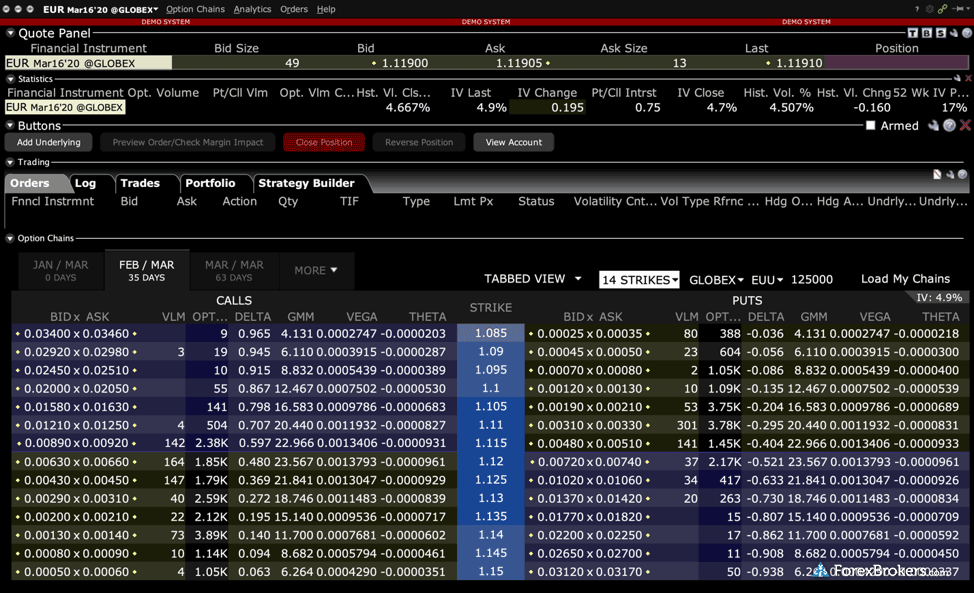
Task: Click the S icon in Quote Panel
Action: click(939, 33)
